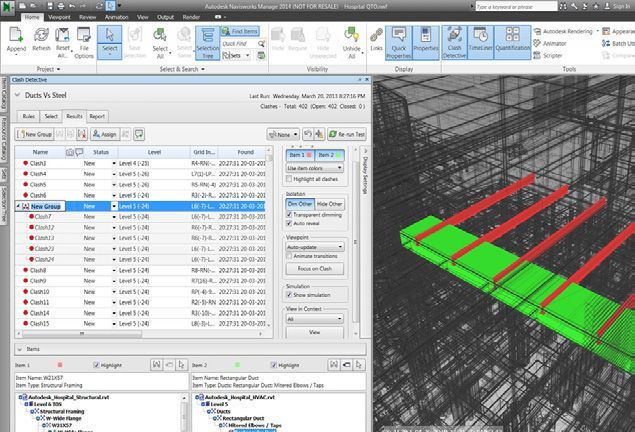Toggle Item 1 Highlight checkbox
635x432 pixels.
(96, 365)
